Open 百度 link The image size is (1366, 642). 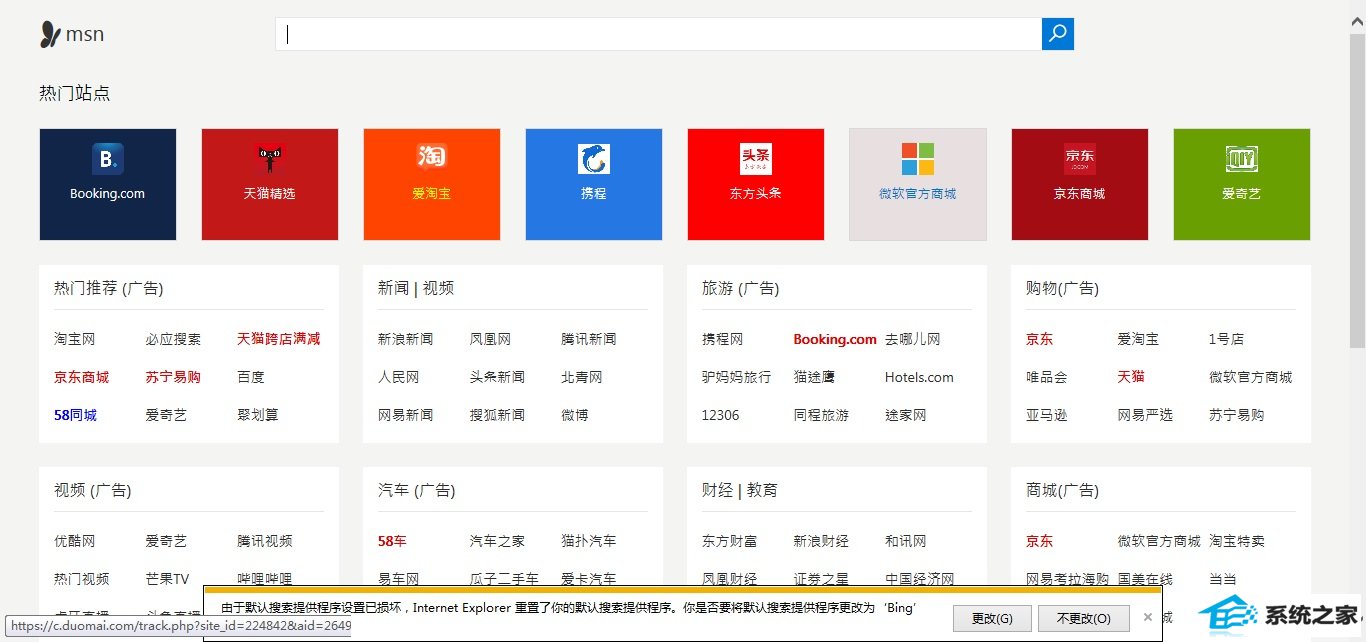[251, 377]
